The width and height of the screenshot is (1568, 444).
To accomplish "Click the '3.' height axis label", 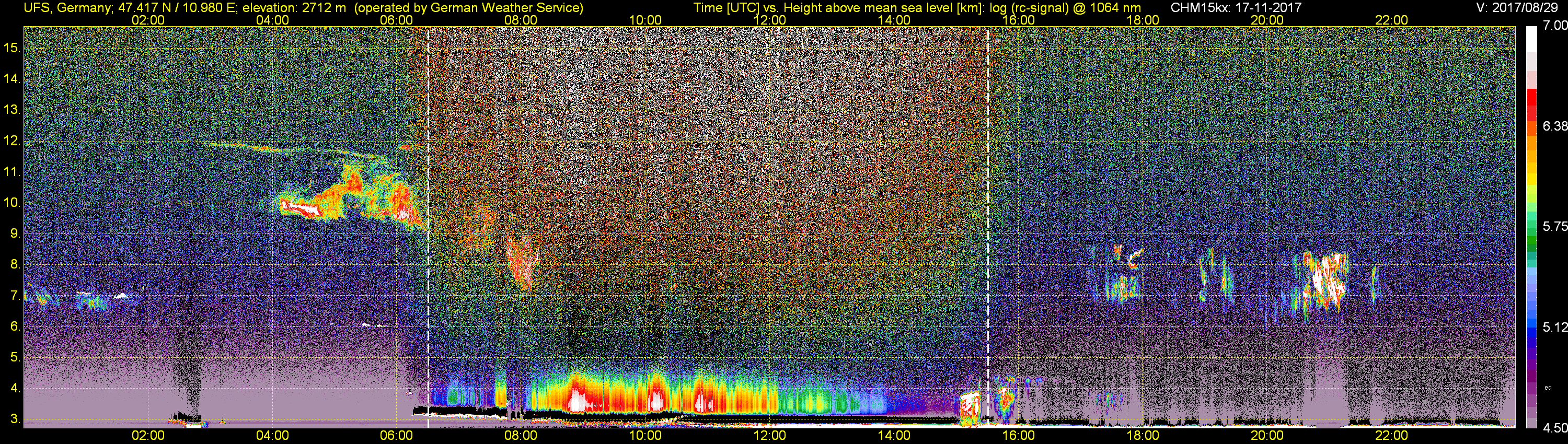I will pos(15,419).
